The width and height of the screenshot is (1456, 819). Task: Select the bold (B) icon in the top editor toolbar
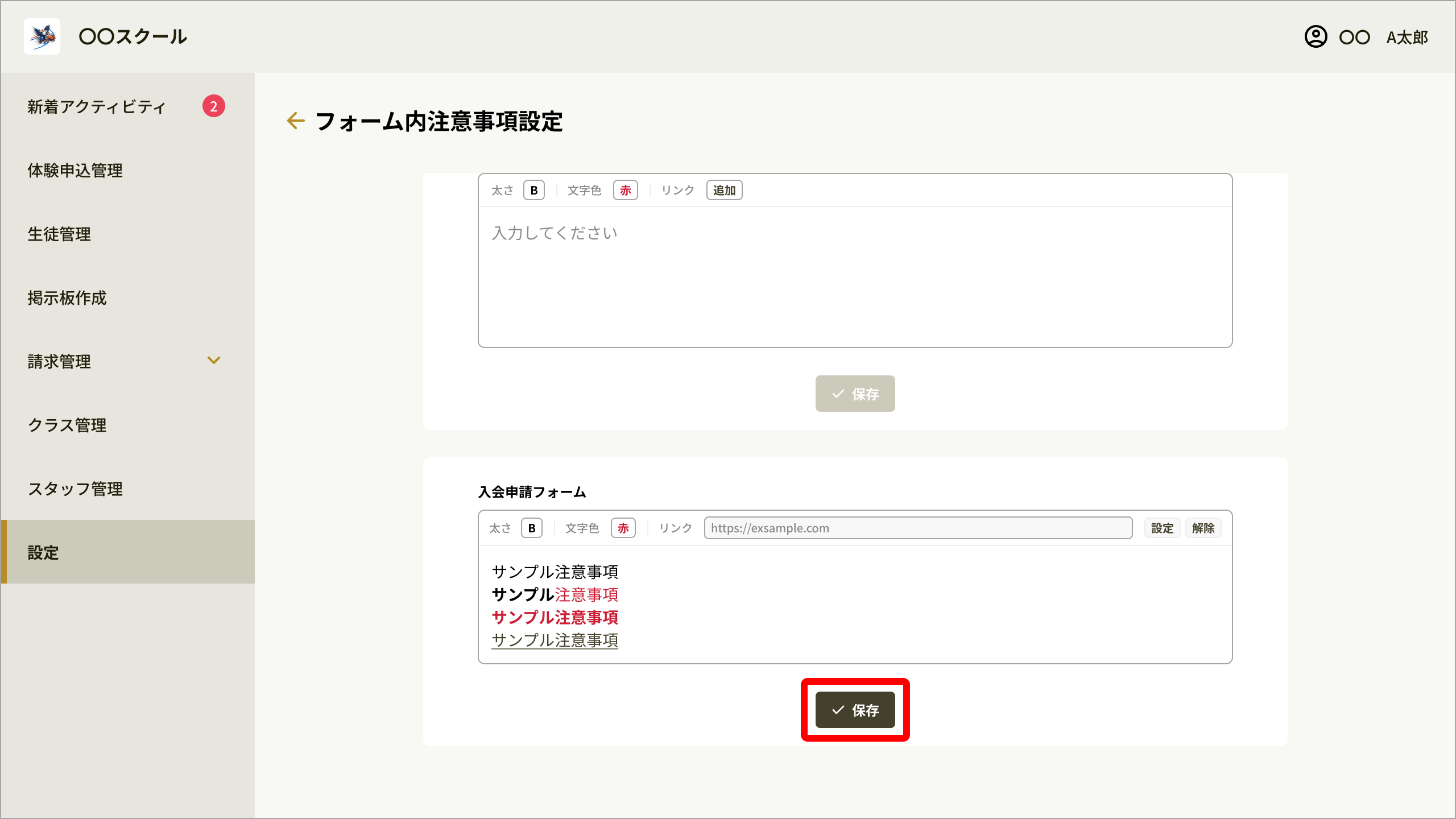[533, 190]
